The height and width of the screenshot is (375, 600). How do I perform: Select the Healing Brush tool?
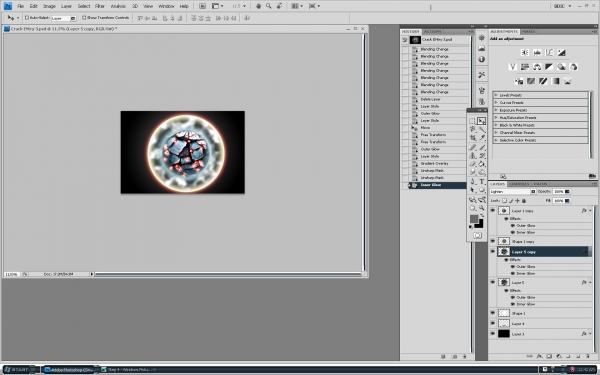[473, 147]
